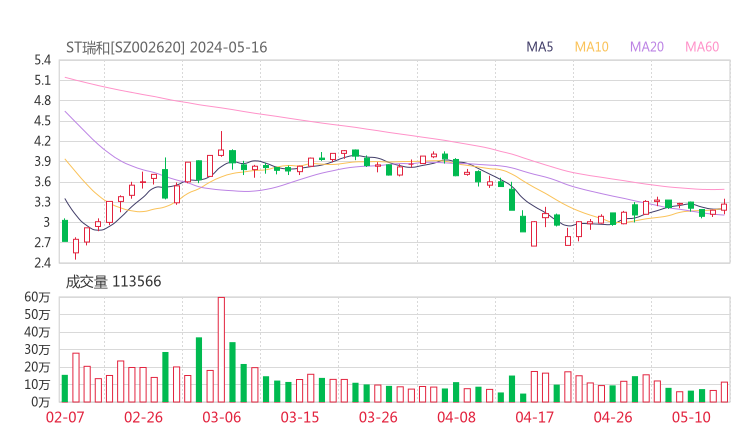Click the 04-26 date marker

613,417
